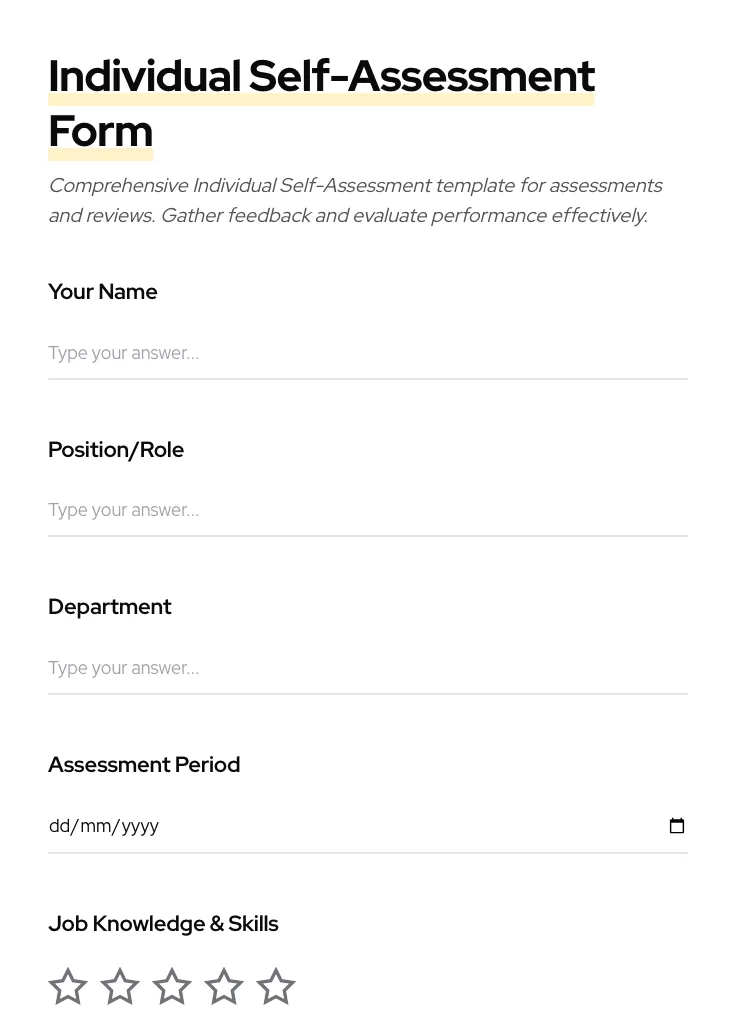Viewport: 736px width, 1024px height.
Task: Select the fourth star rating
Action: pyautogui.click(x=224, y=986)
